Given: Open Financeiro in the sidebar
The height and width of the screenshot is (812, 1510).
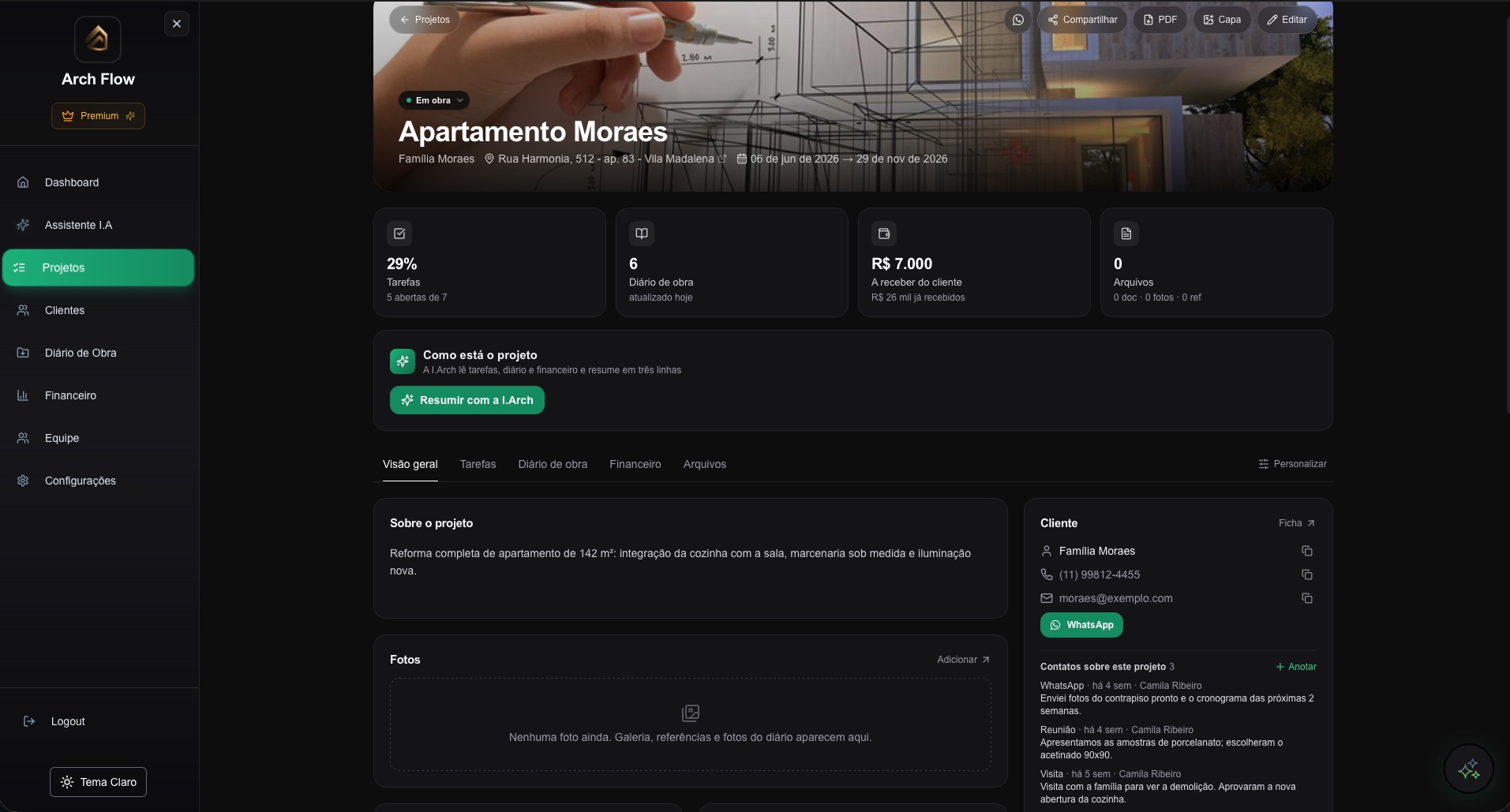Looking at the screenshot, I should click(99, 395).
